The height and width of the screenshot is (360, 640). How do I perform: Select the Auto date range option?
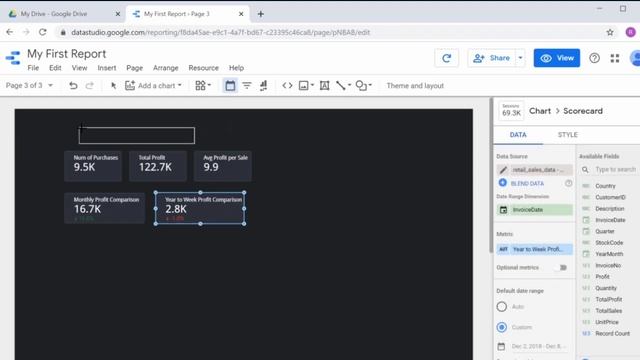tap(502, 307)
